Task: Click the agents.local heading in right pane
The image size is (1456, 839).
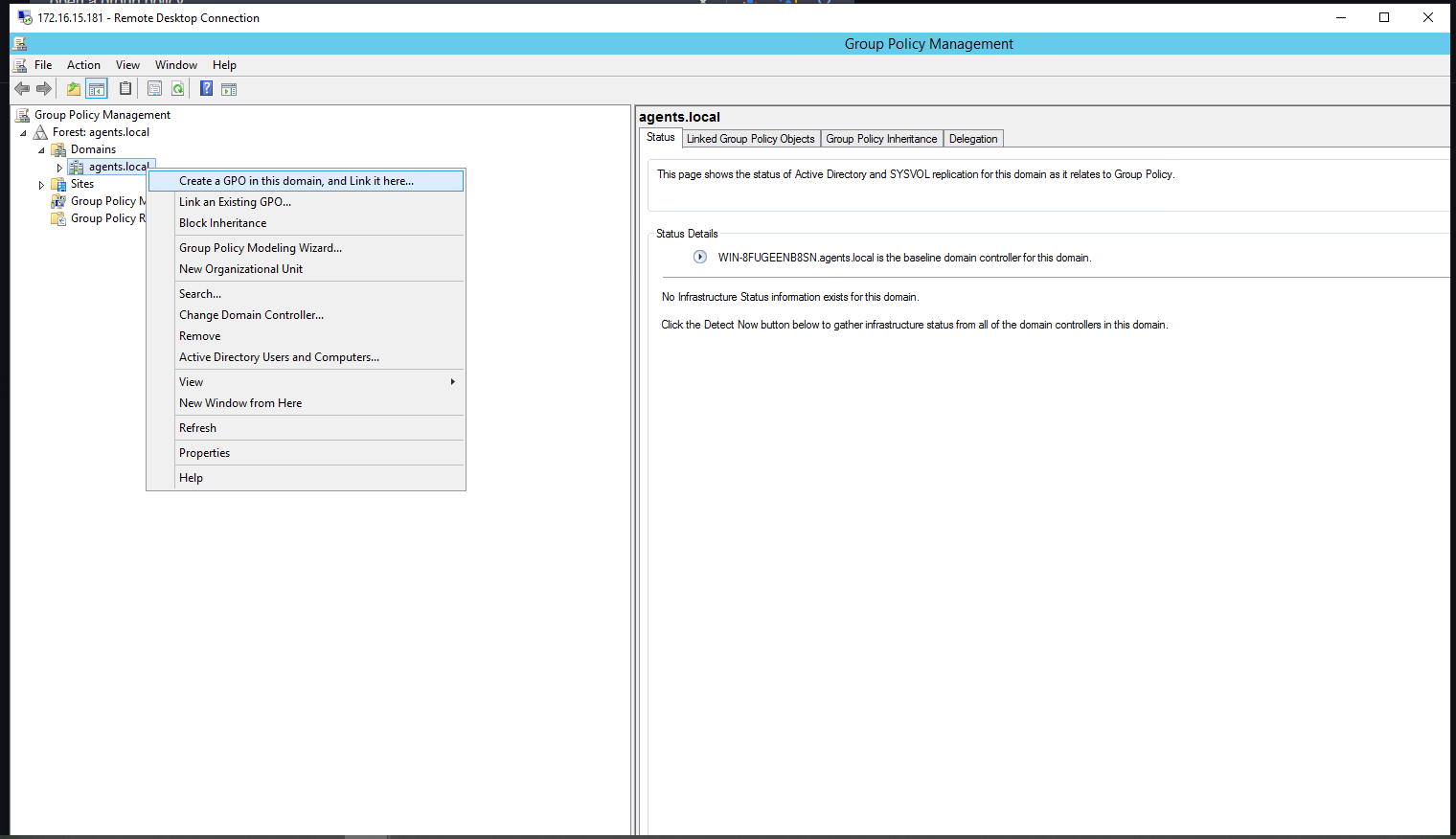Action: pos(679,117)
